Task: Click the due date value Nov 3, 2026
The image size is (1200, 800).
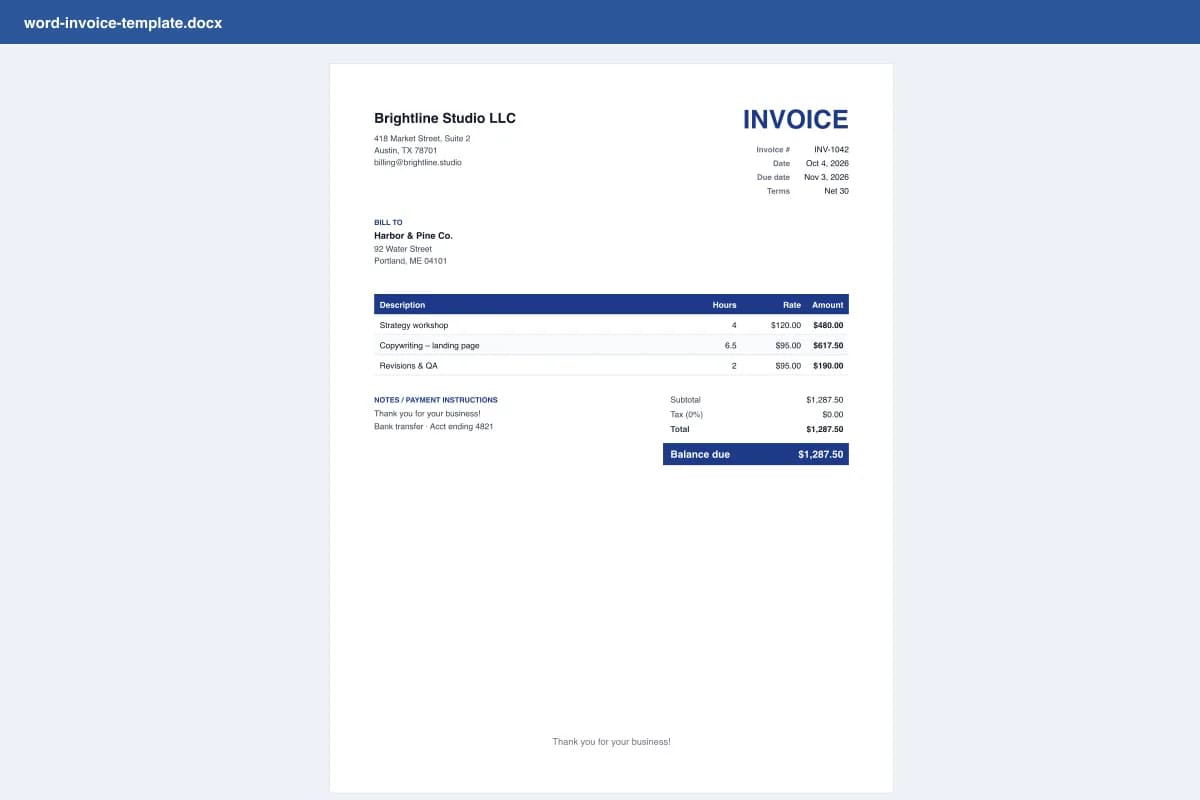Action: coord(826,177)
